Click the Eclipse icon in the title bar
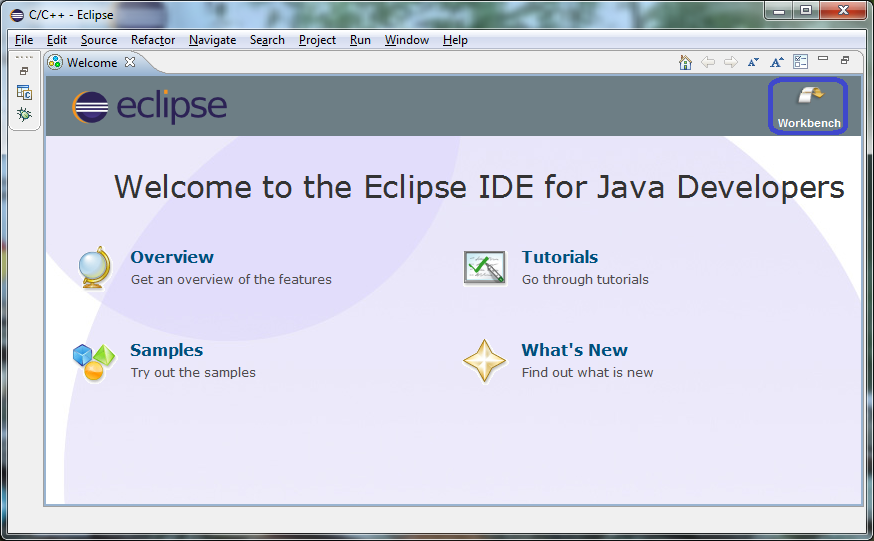 coord(17,15)
